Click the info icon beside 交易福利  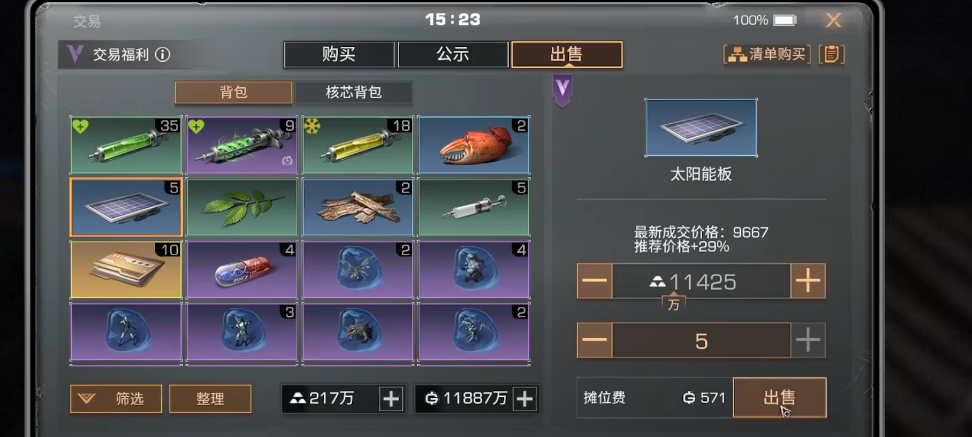(162, 55)
